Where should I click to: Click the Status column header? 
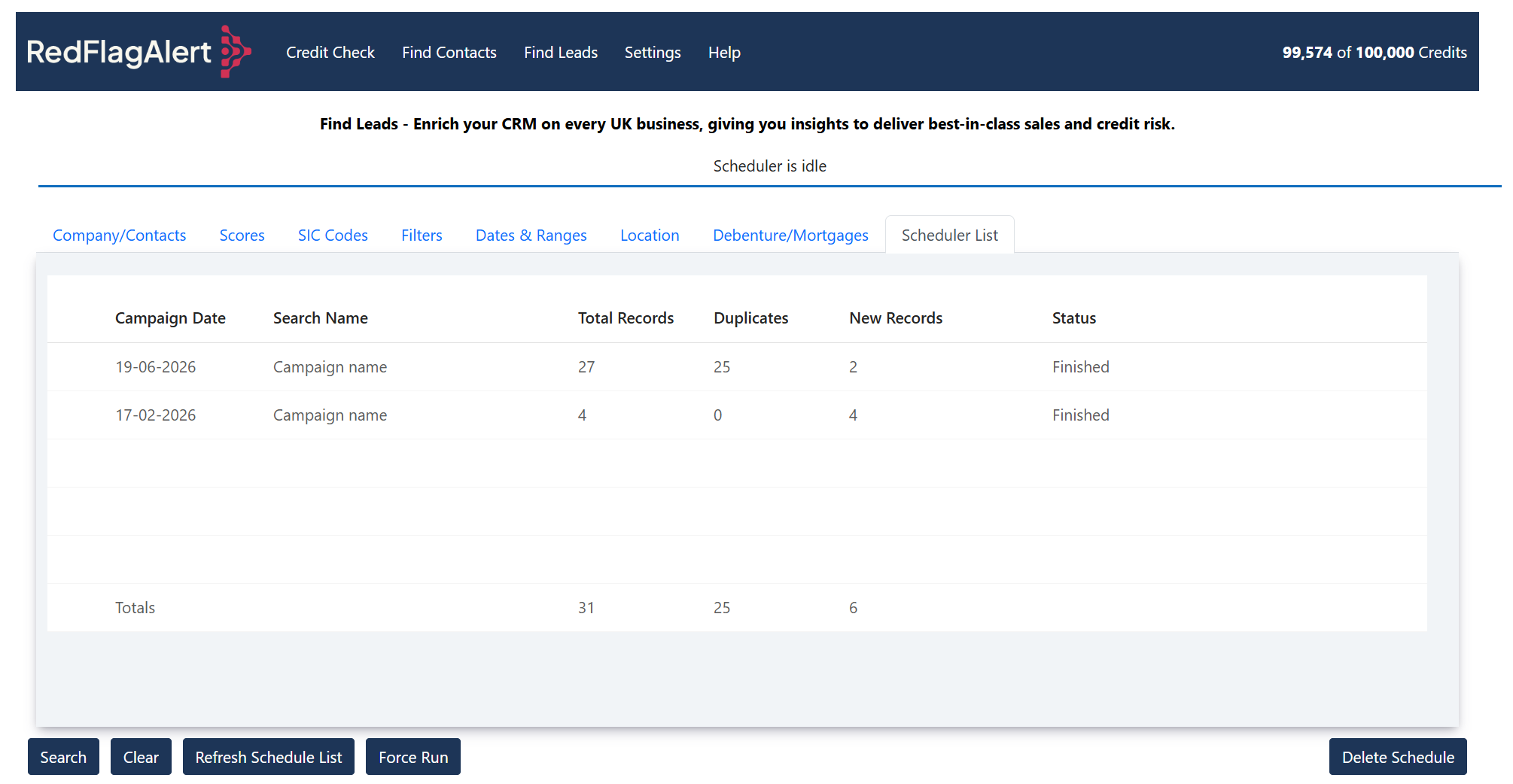pyautogui.click(x=1074, y=318)
